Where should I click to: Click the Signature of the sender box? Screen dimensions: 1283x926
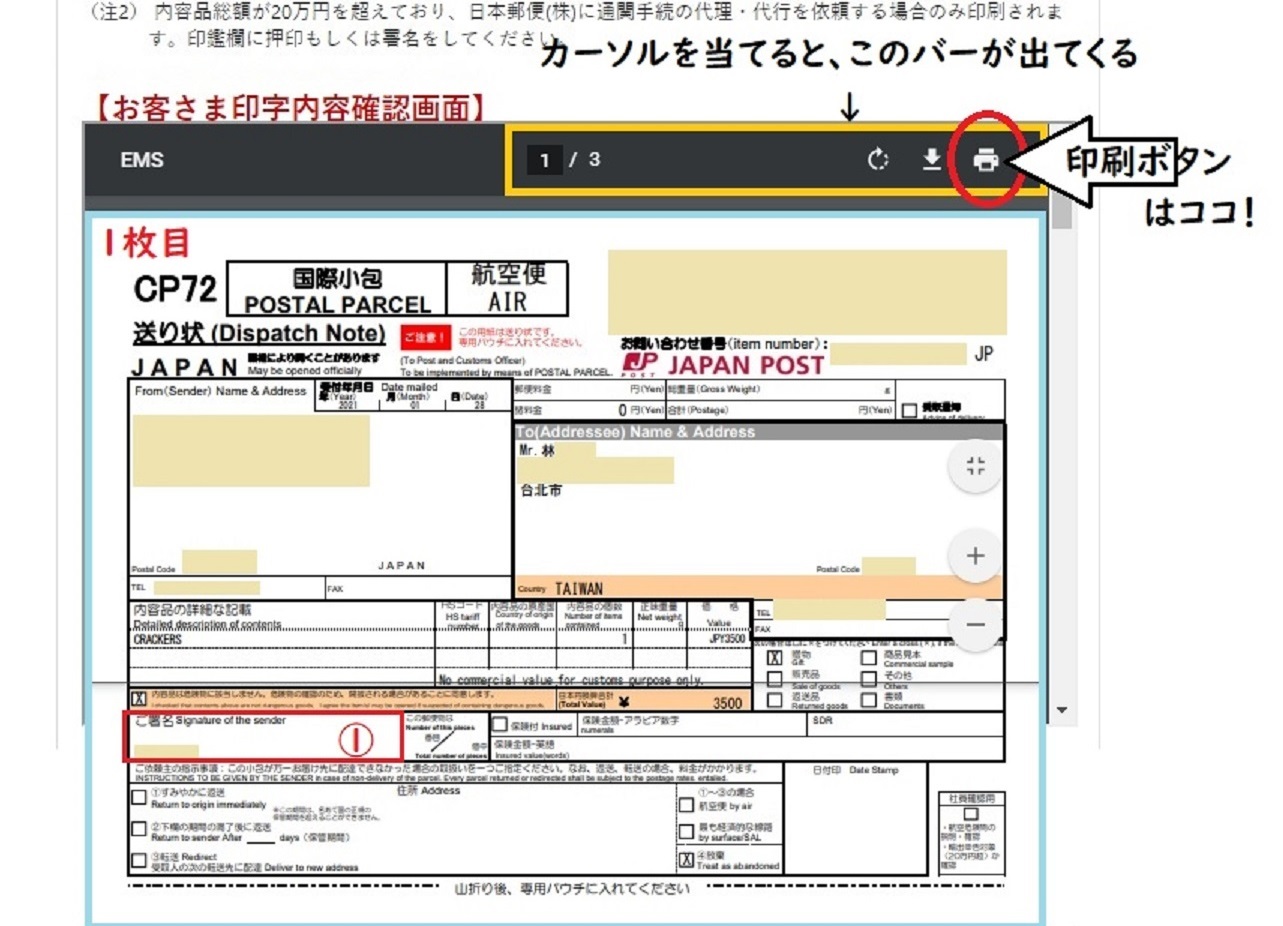coord(263,736)
